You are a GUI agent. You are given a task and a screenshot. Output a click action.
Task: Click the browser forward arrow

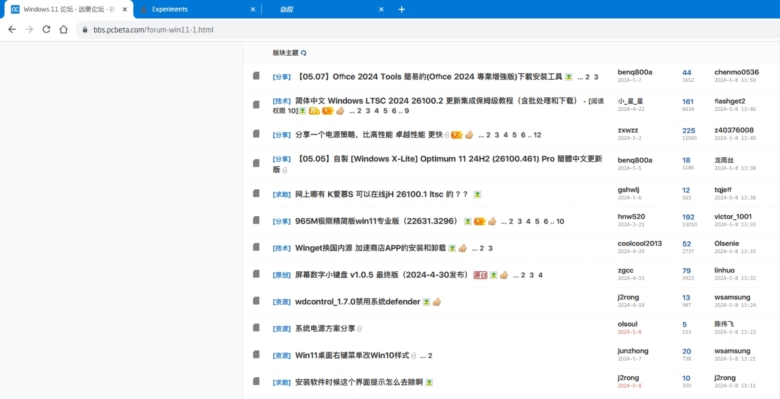(29, 29)
